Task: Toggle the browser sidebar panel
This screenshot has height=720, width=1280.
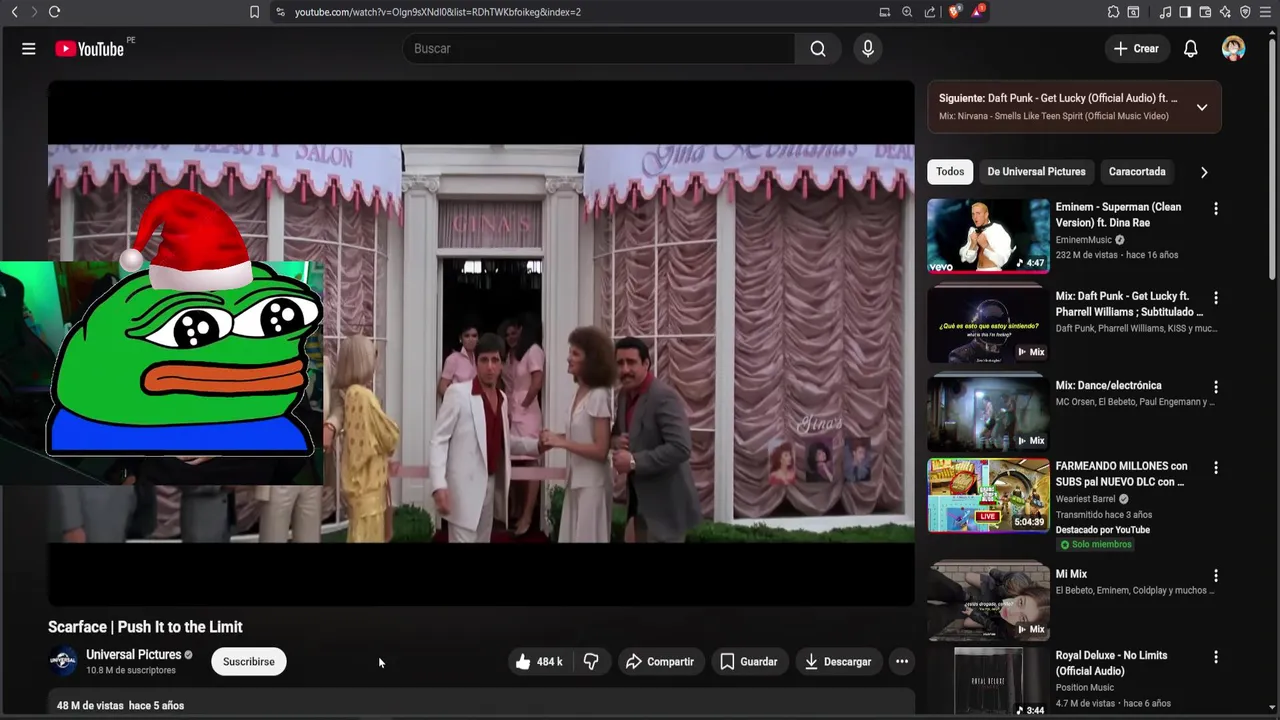Action: point(1185,12)
